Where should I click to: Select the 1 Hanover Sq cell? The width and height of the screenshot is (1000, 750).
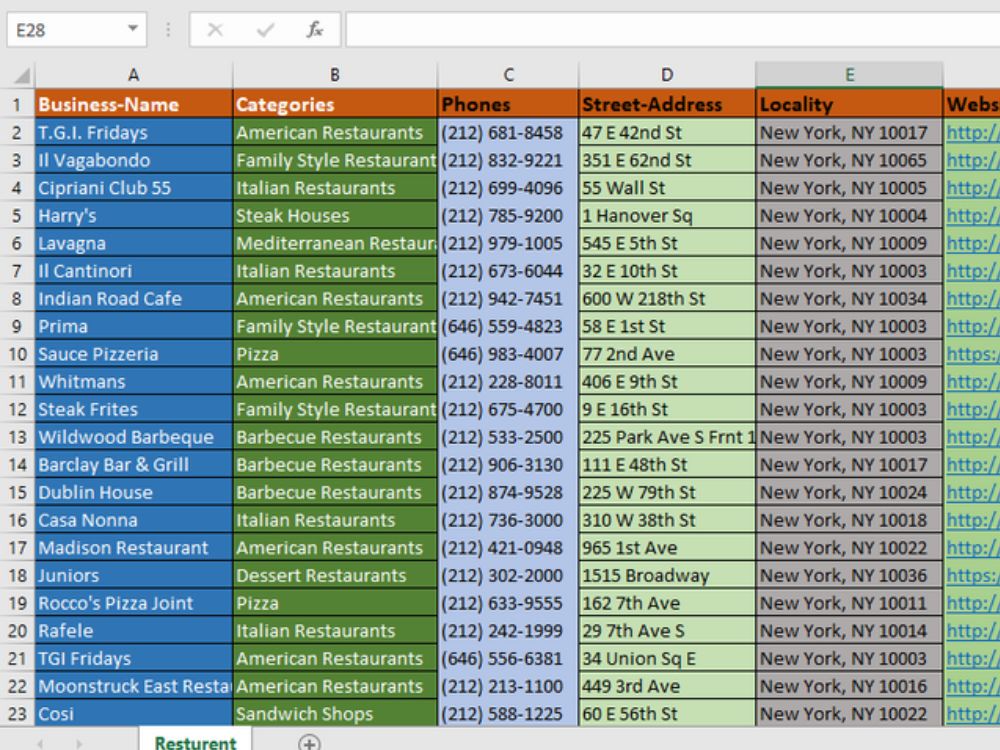[666, 216]
